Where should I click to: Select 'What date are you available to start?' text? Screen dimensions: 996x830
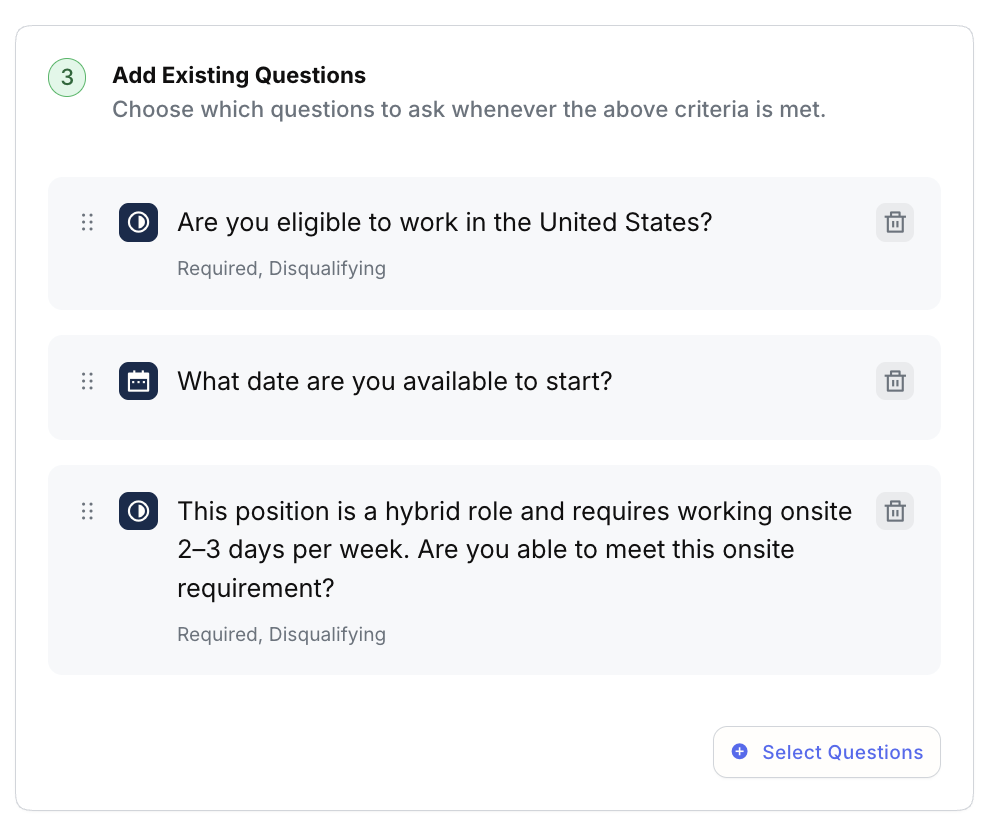click(394, 381)
